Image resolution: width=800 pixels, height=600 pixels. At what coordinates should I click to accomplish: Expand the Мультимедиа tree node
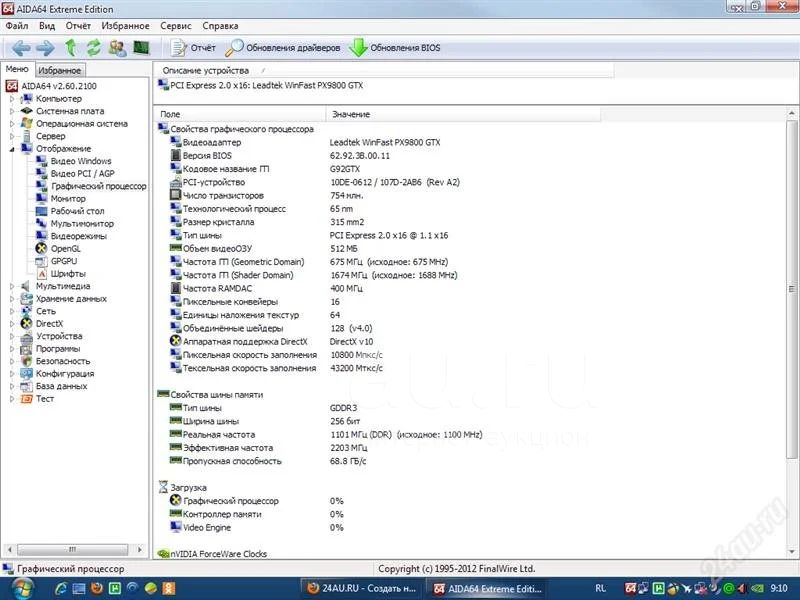tap(12, 286)
